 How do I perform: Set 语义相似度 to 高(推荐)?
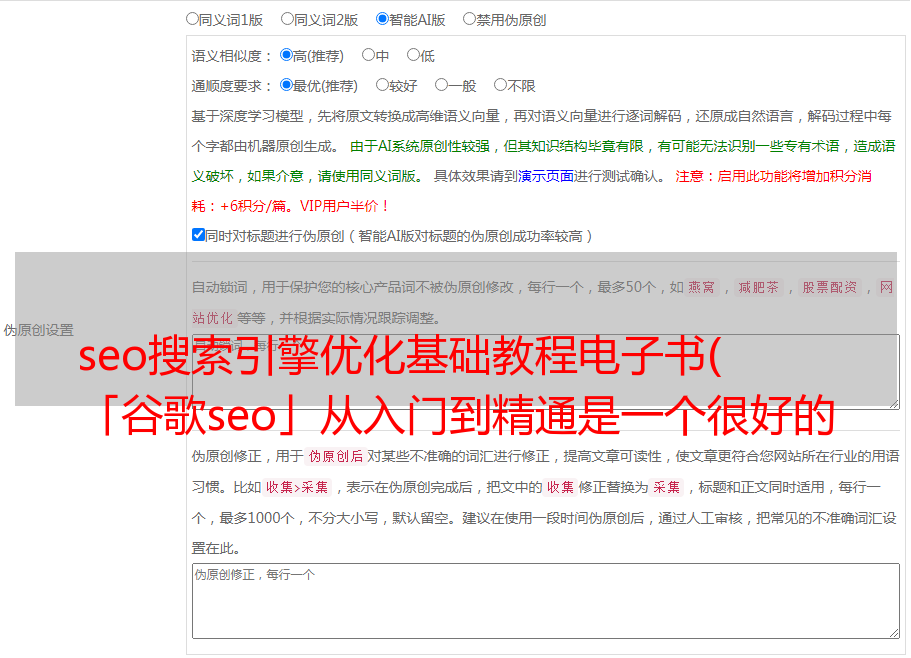(286, 55)
